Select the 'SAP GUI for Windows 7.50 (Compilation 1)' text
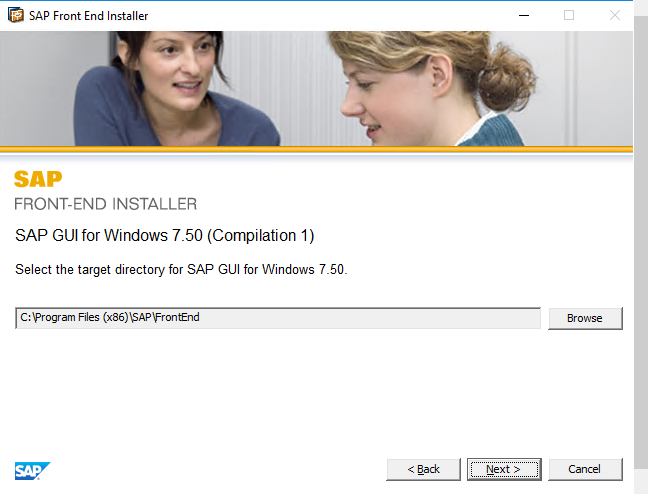 164,236
